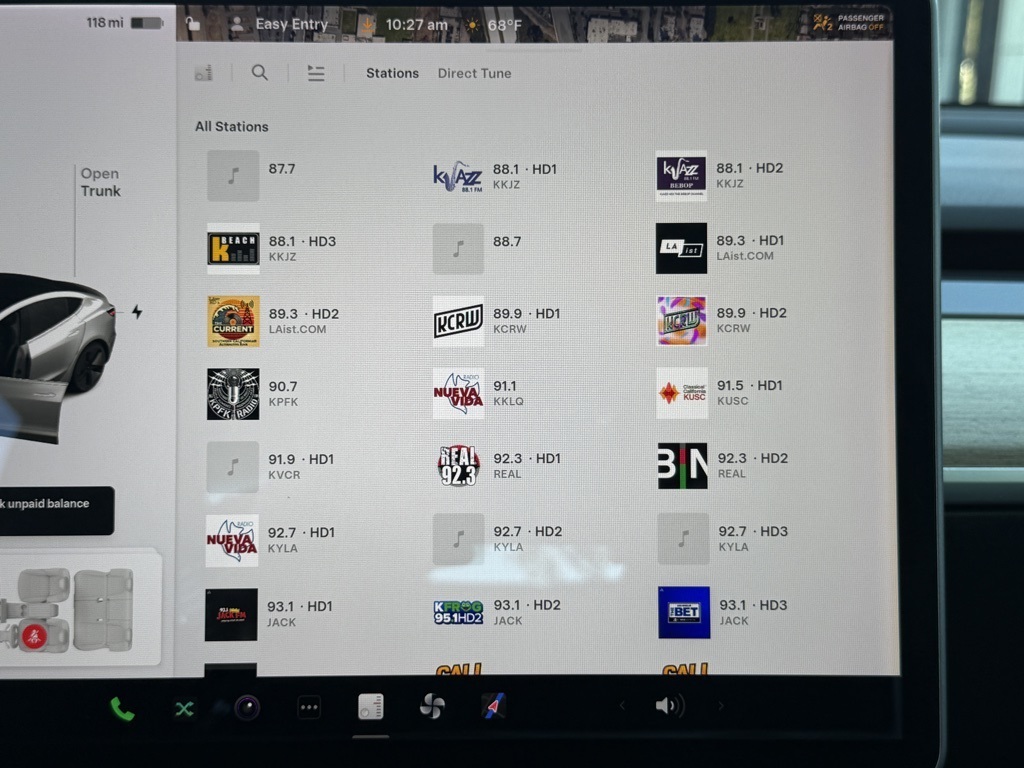The height and width of the screenshot is (768, 1024).
Task: Open the playback queue list icon
Action: [316, 73]
